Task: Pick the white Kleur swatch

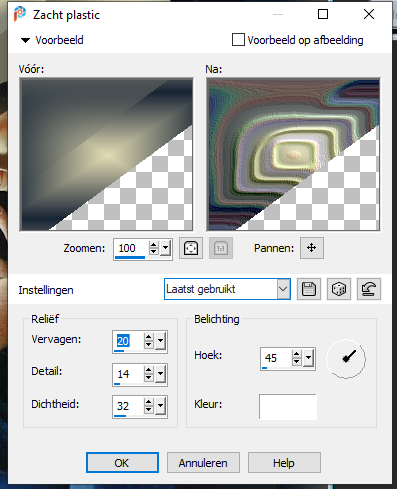Action: (288, 406)
